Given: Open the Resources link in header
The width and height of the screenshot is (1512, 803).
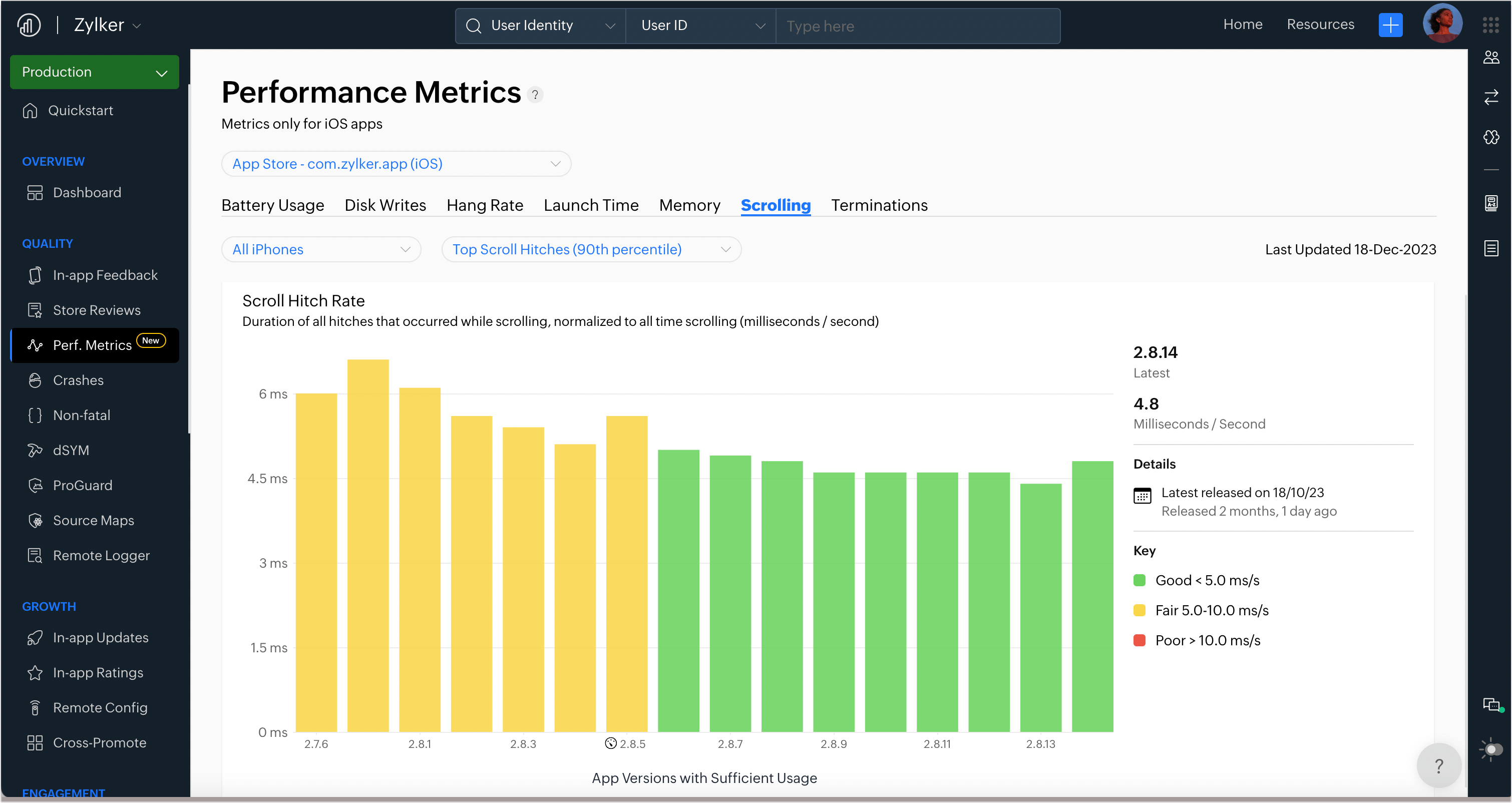Looking at the screenshot, I should click(x=1320, y=25).
